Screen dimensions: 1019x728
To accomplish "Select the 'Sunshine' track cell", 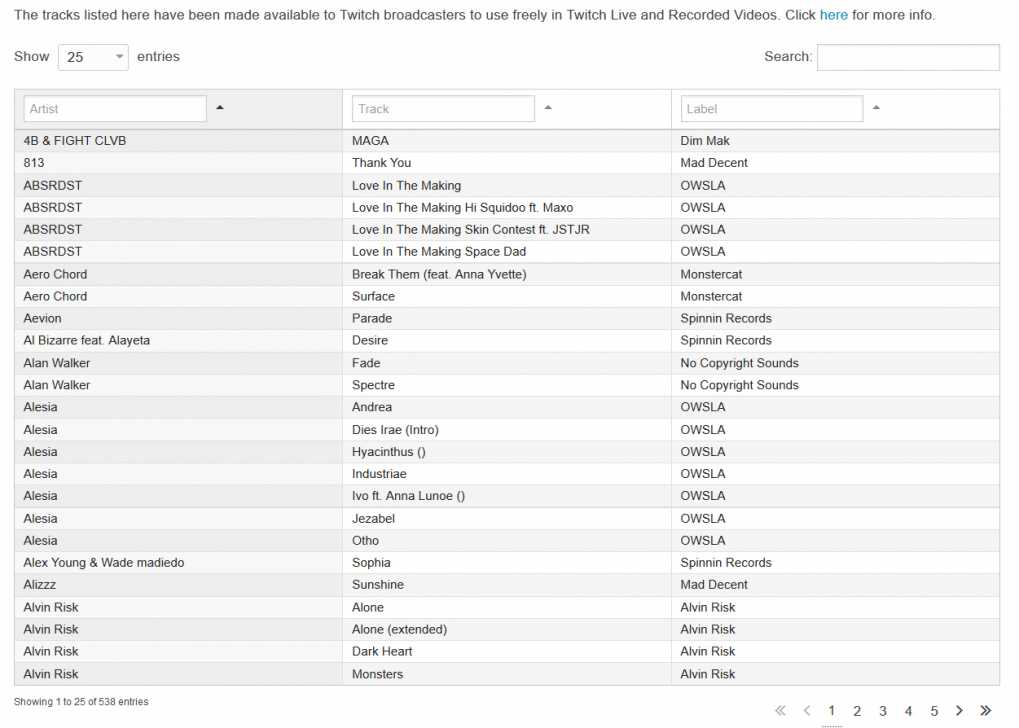I will click(x=506, y=585).
